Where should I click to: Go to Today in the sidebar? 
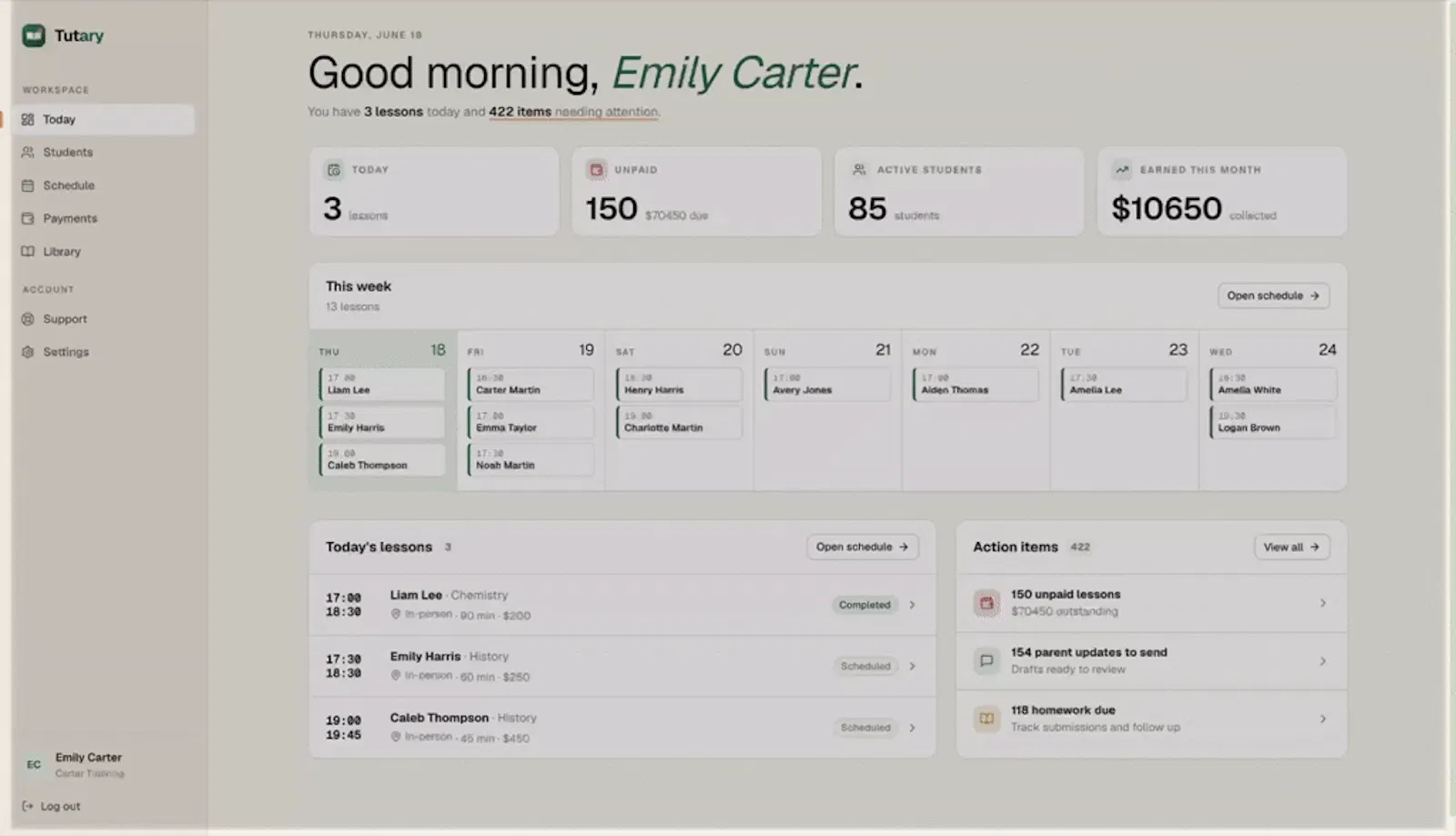click(104, 119)
